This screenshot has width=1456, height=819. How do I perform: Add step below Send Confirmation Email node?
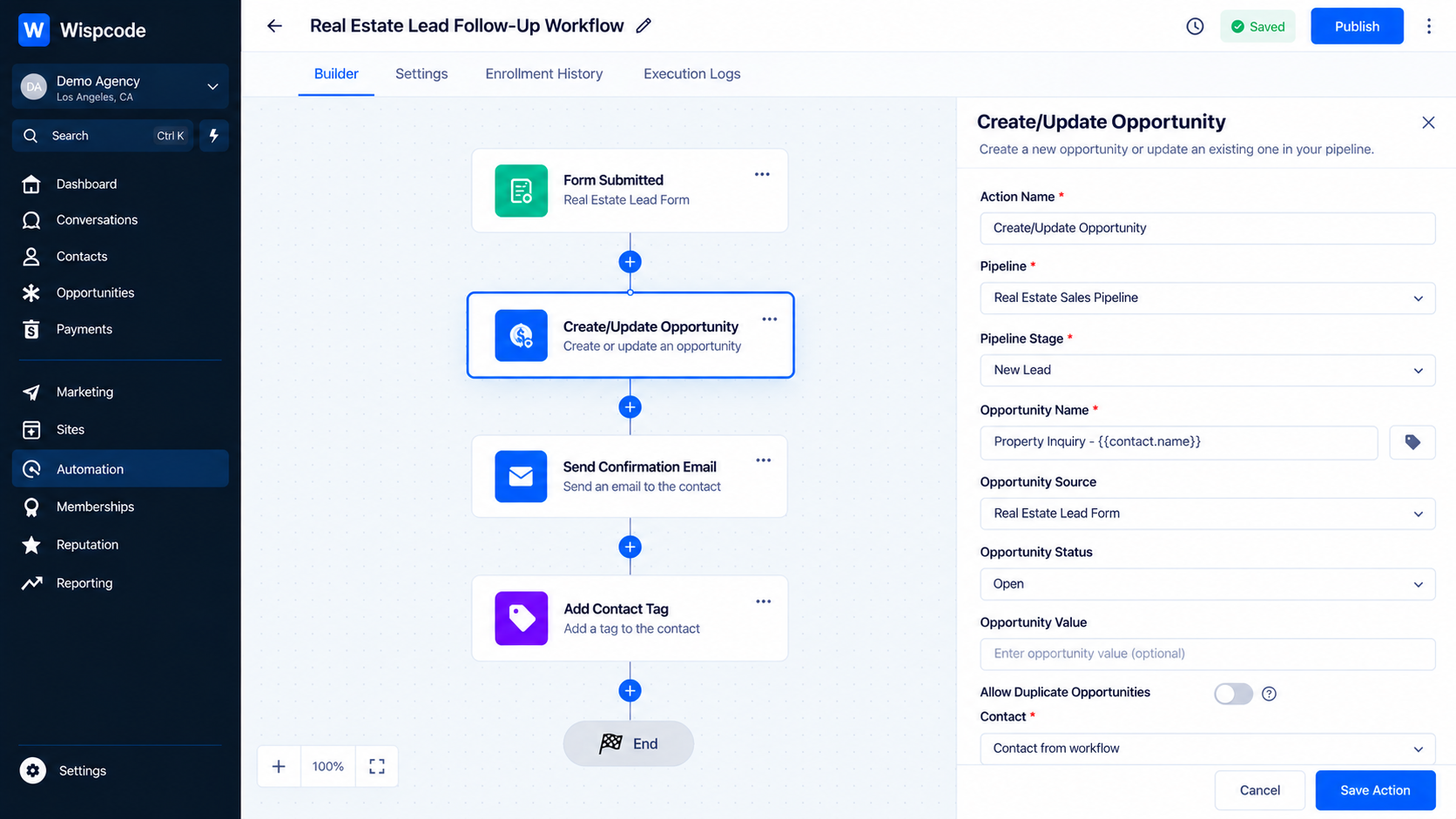point(630,547)
